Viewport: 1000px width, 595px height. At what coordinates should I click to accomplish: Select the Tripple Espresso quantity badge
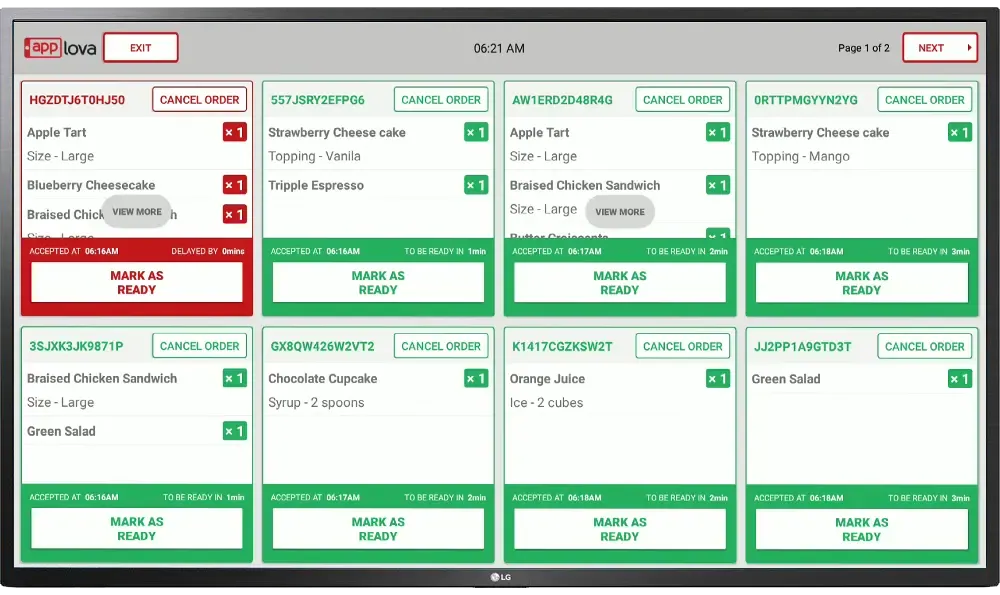point(476,185)
